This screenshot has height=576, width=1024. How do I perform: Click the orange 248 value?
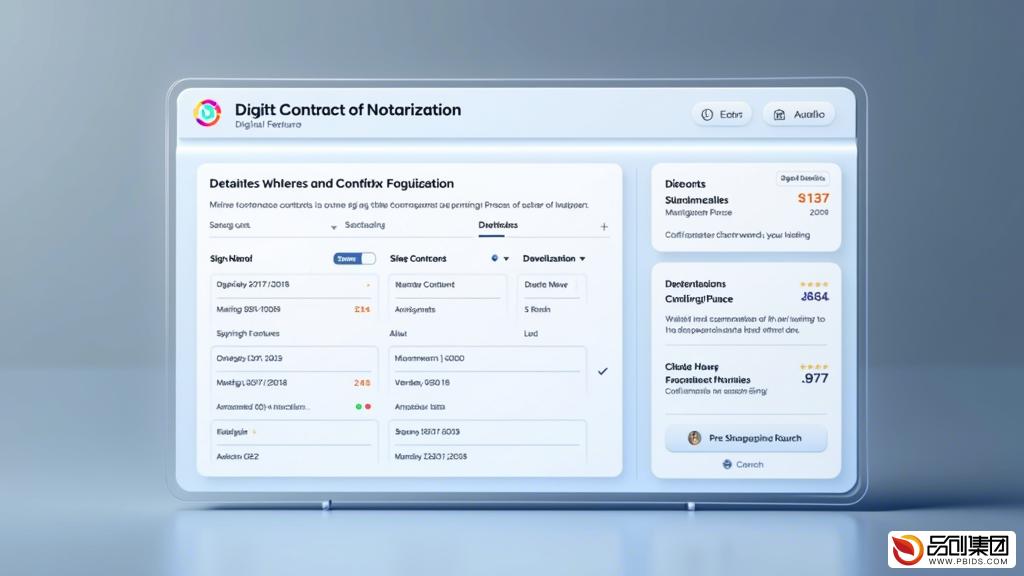tap(362, 383)
